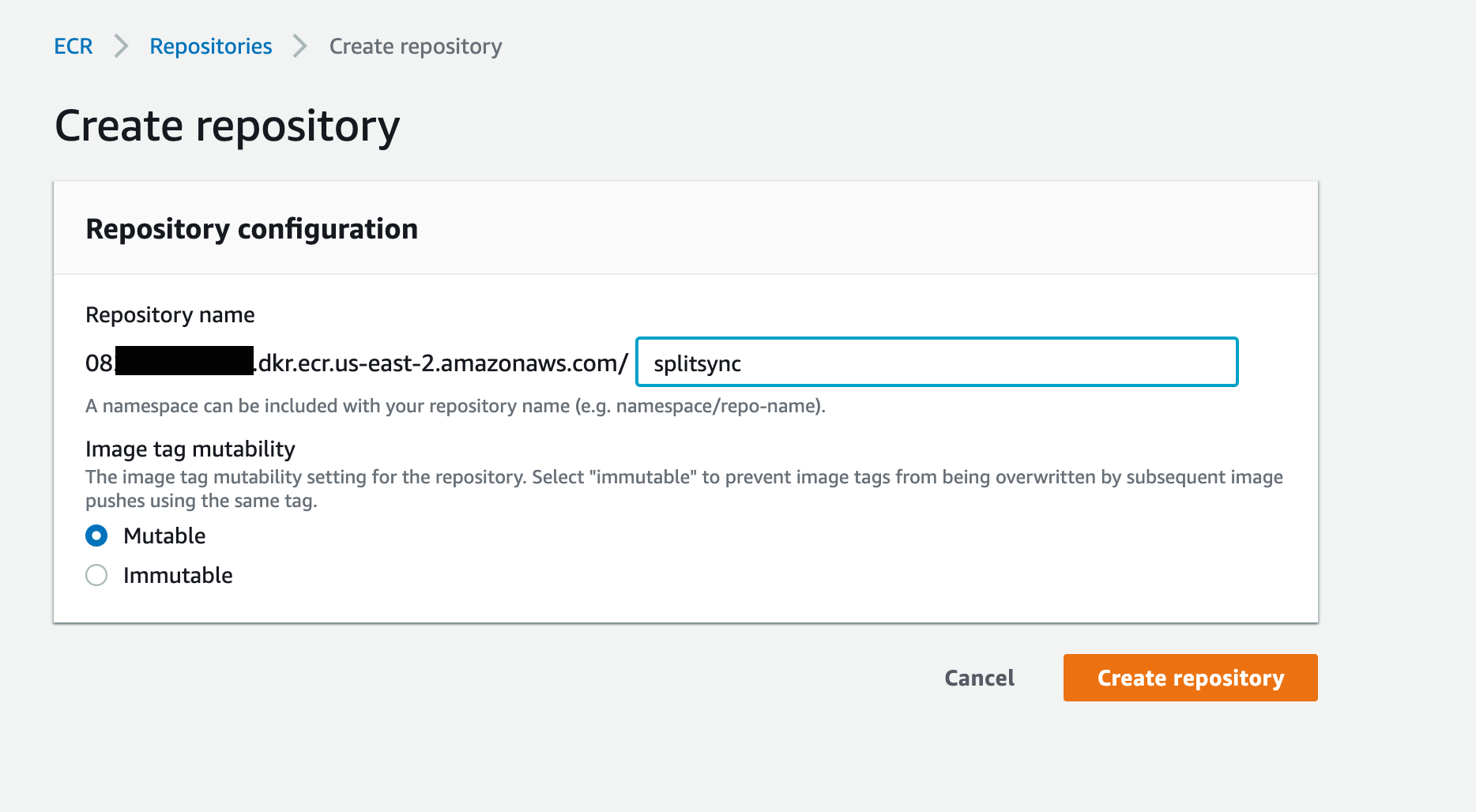Click the breadcrumb chevron after ECR

pos(121,47)
